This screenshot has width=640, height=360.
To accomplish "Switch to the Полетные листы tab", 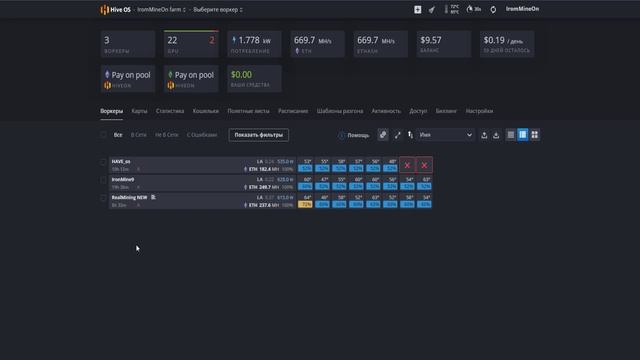I will click(248, 111).
